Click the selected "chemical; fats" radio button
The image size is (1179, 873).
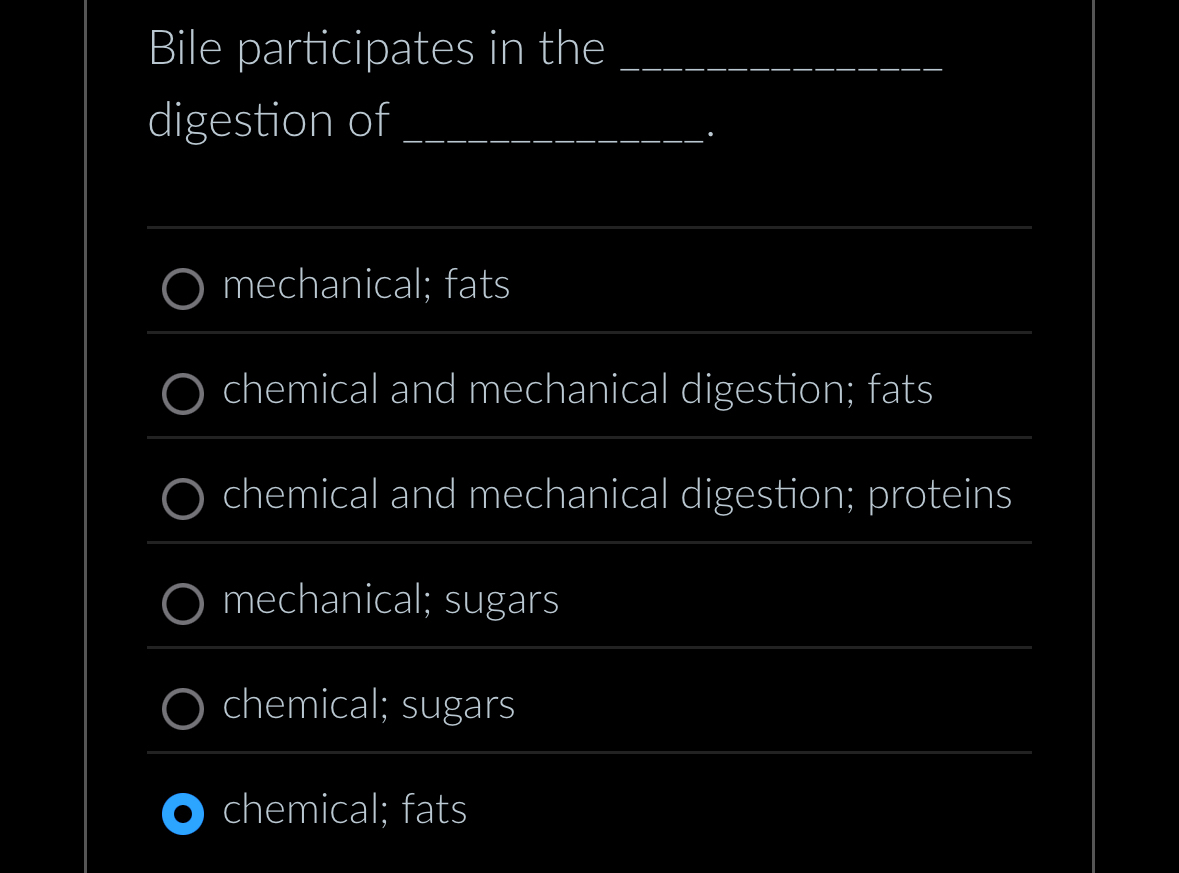click(x=183, y=814)
